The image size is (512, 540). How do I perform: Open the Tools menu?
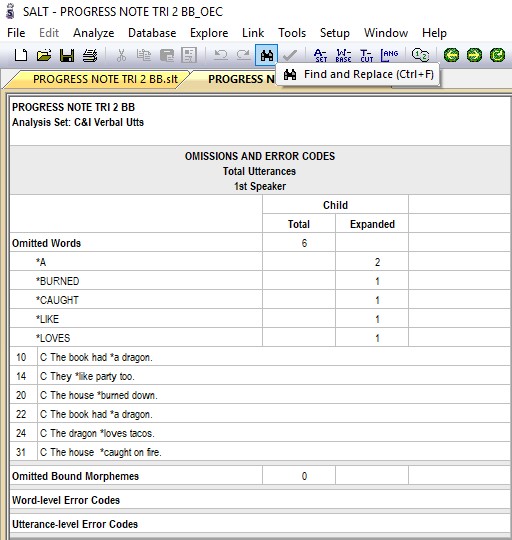pos(292,33)
